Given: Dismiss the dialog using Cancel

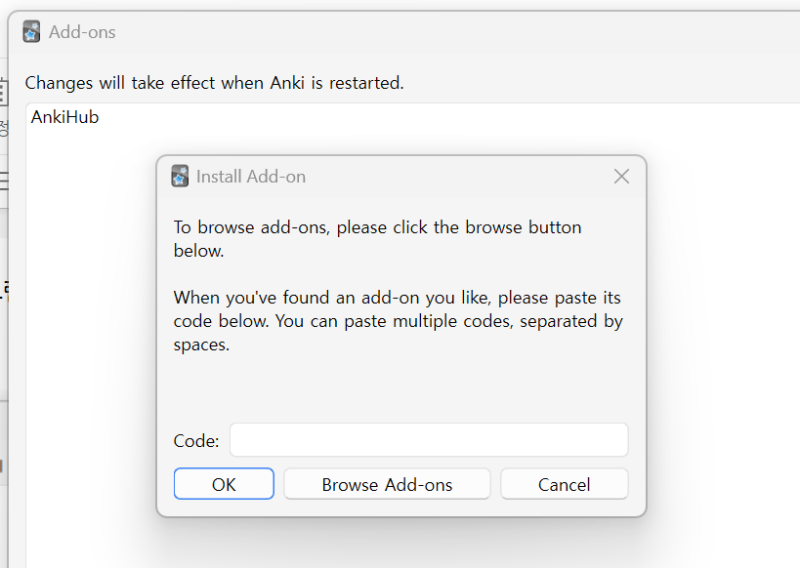Looking at the screenshot, I should pos(564,484).
